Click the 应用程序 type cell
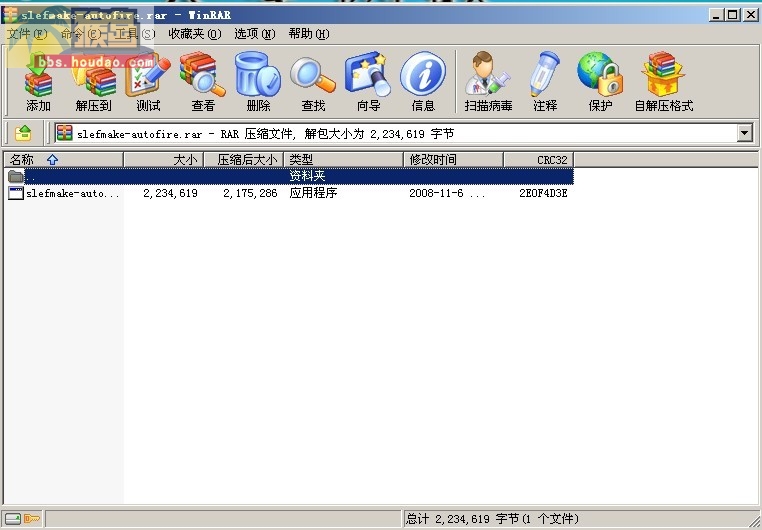Screen dimensions: 762x530 (x=313, y=193)
